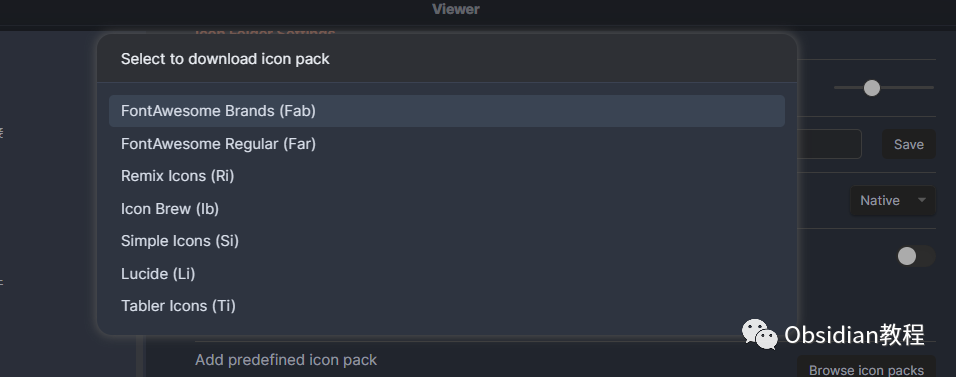Click the slider track right of the handle
956x377 pixels.
[x=907, y=88]
